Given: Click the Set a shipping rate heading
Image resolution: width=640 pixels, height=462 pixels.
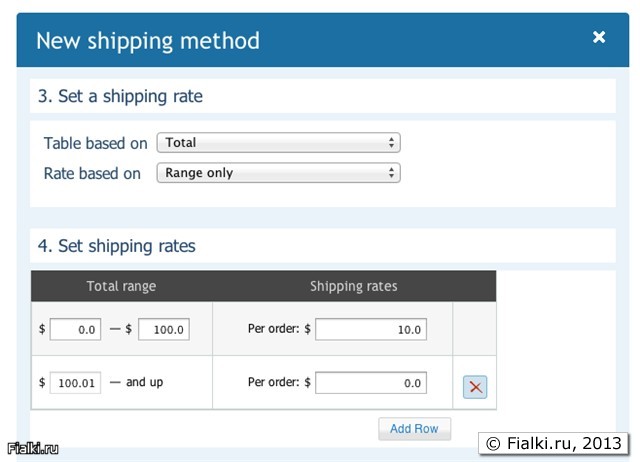Looking at the screenshot, I should coord(120,97).
